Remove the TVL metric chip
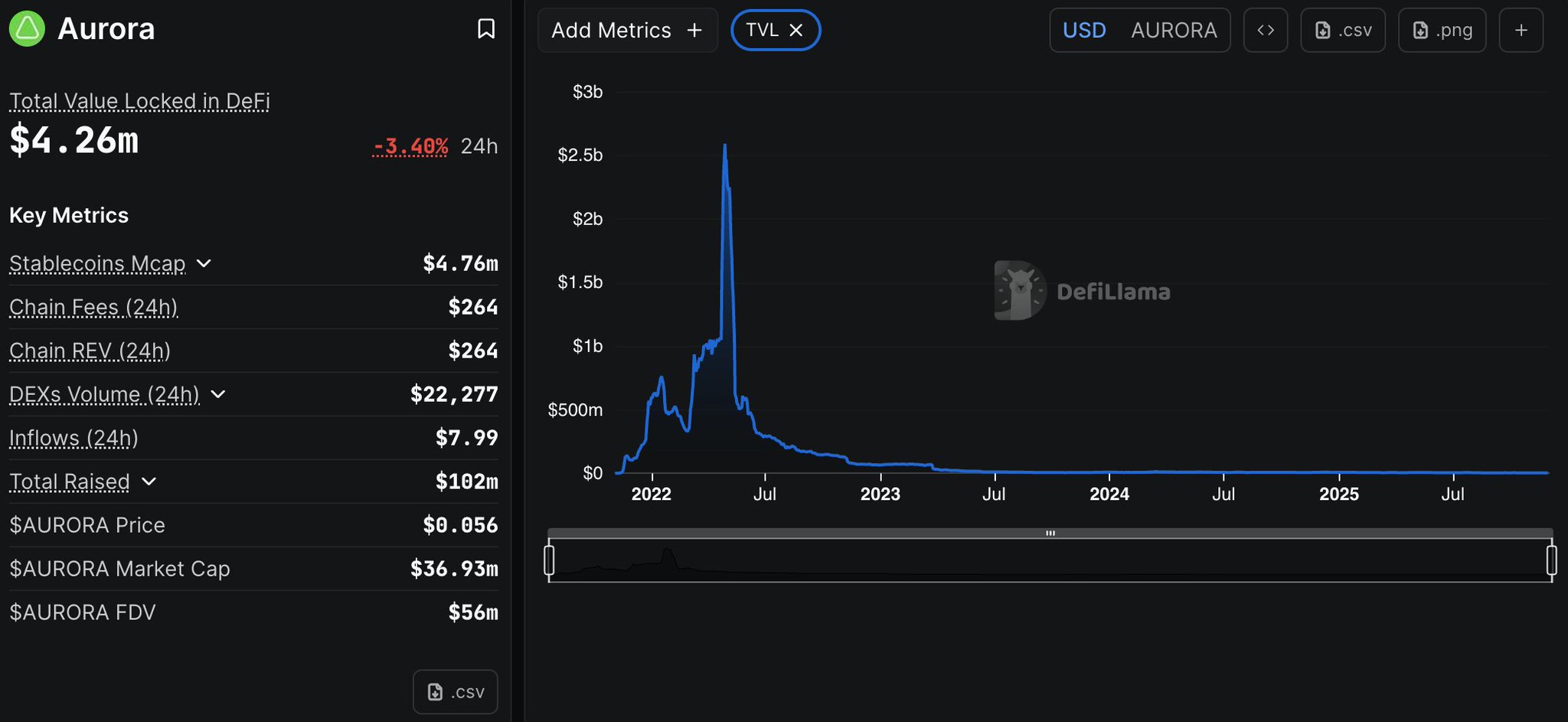 tap(796, 30)
